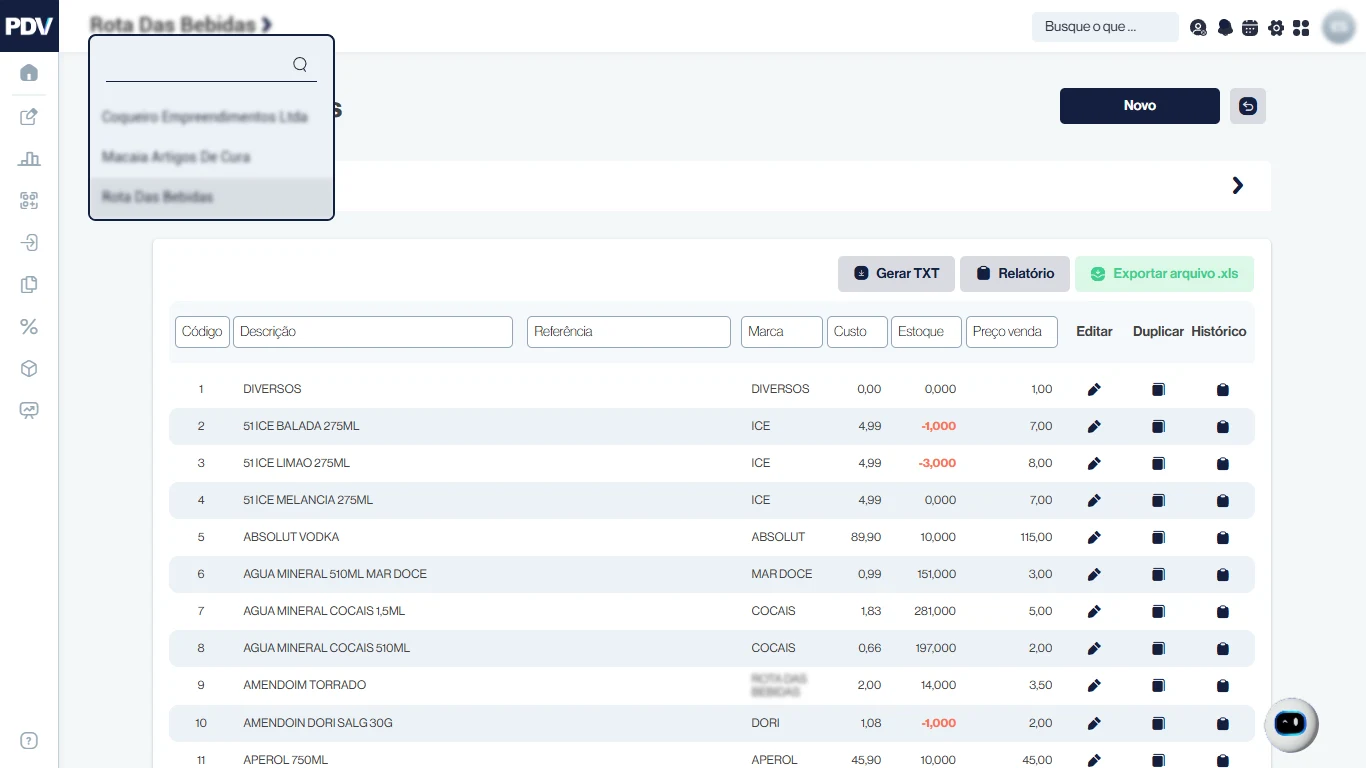
Task: Open settings with the gear icon
Action: point(1276,27)
